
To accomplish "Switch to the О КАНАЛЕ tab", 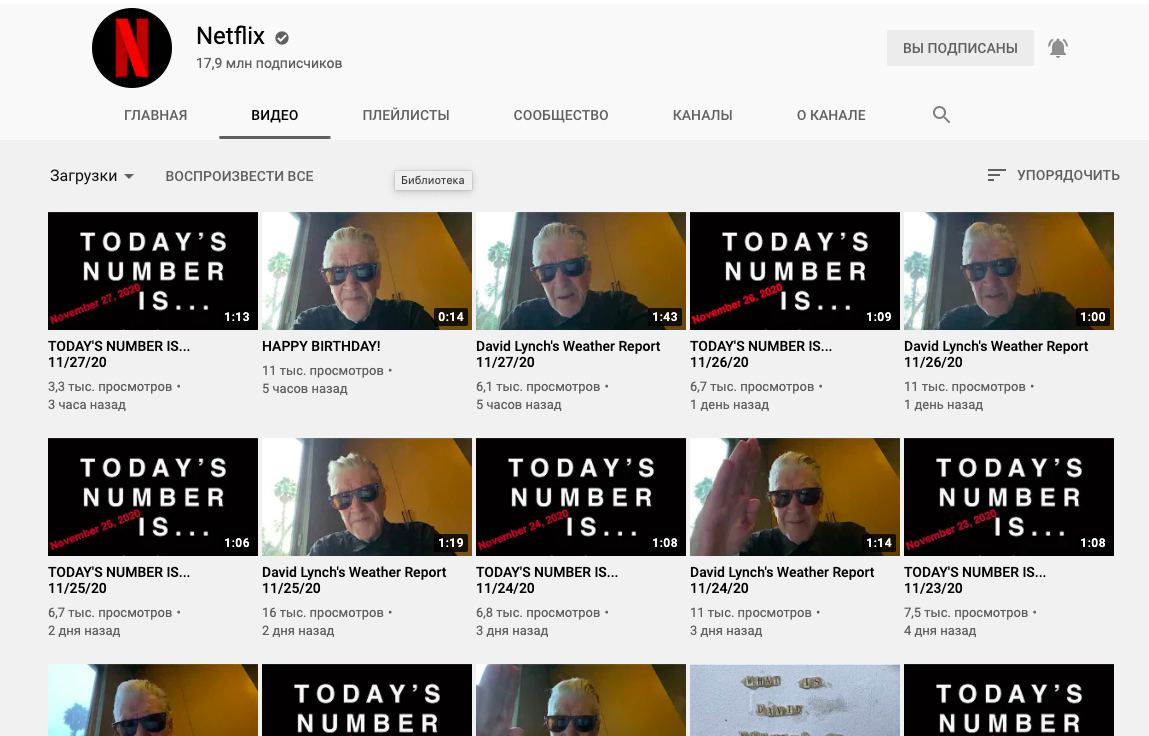I will point(831,115).
